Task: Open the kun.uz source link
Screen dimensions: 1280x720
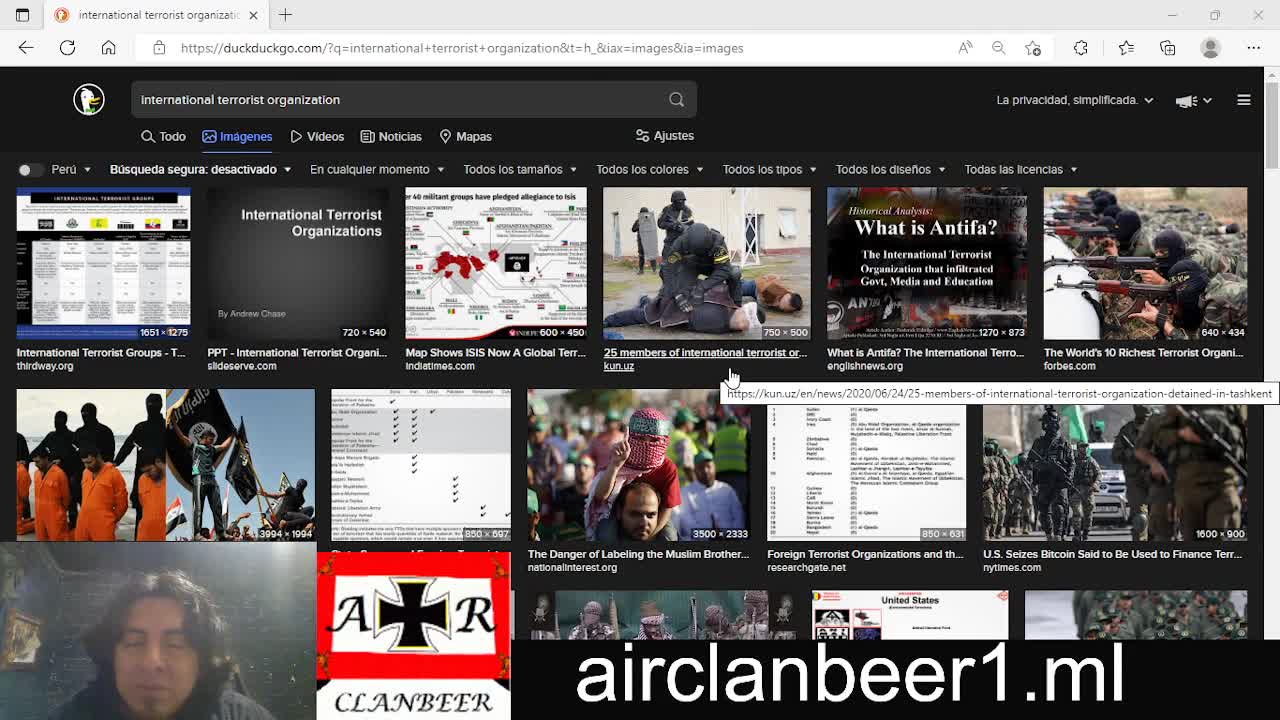Action: point(619,366)
